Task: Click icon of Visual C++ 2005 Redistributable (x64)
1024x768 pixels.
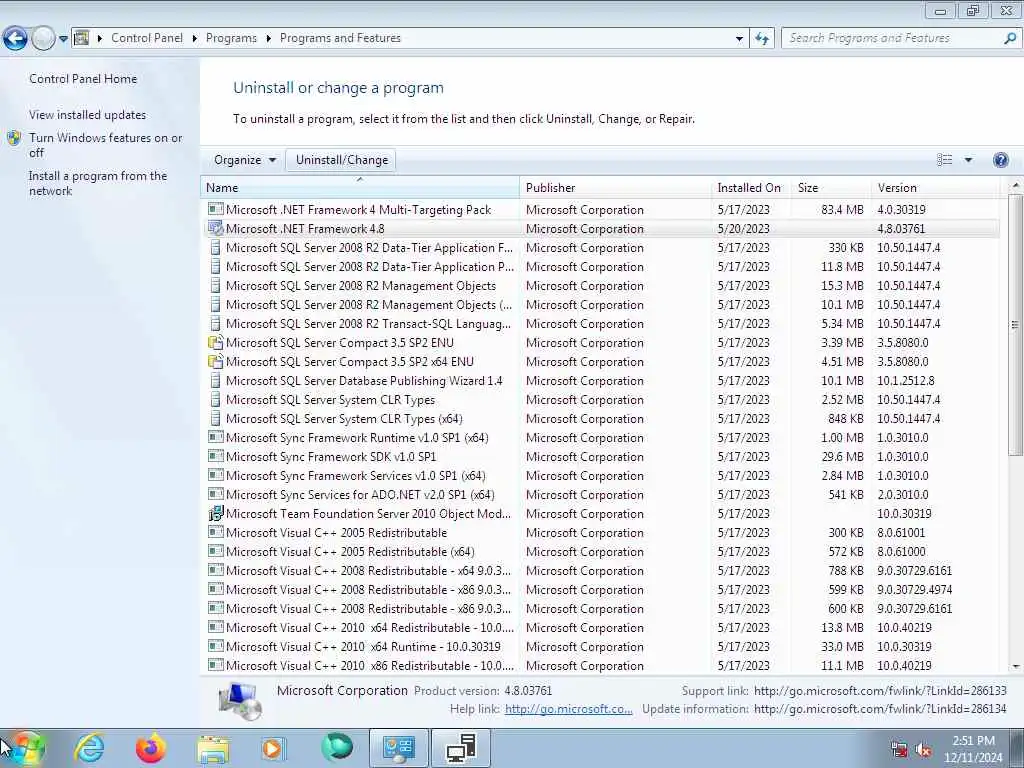Action: [216, 551]
